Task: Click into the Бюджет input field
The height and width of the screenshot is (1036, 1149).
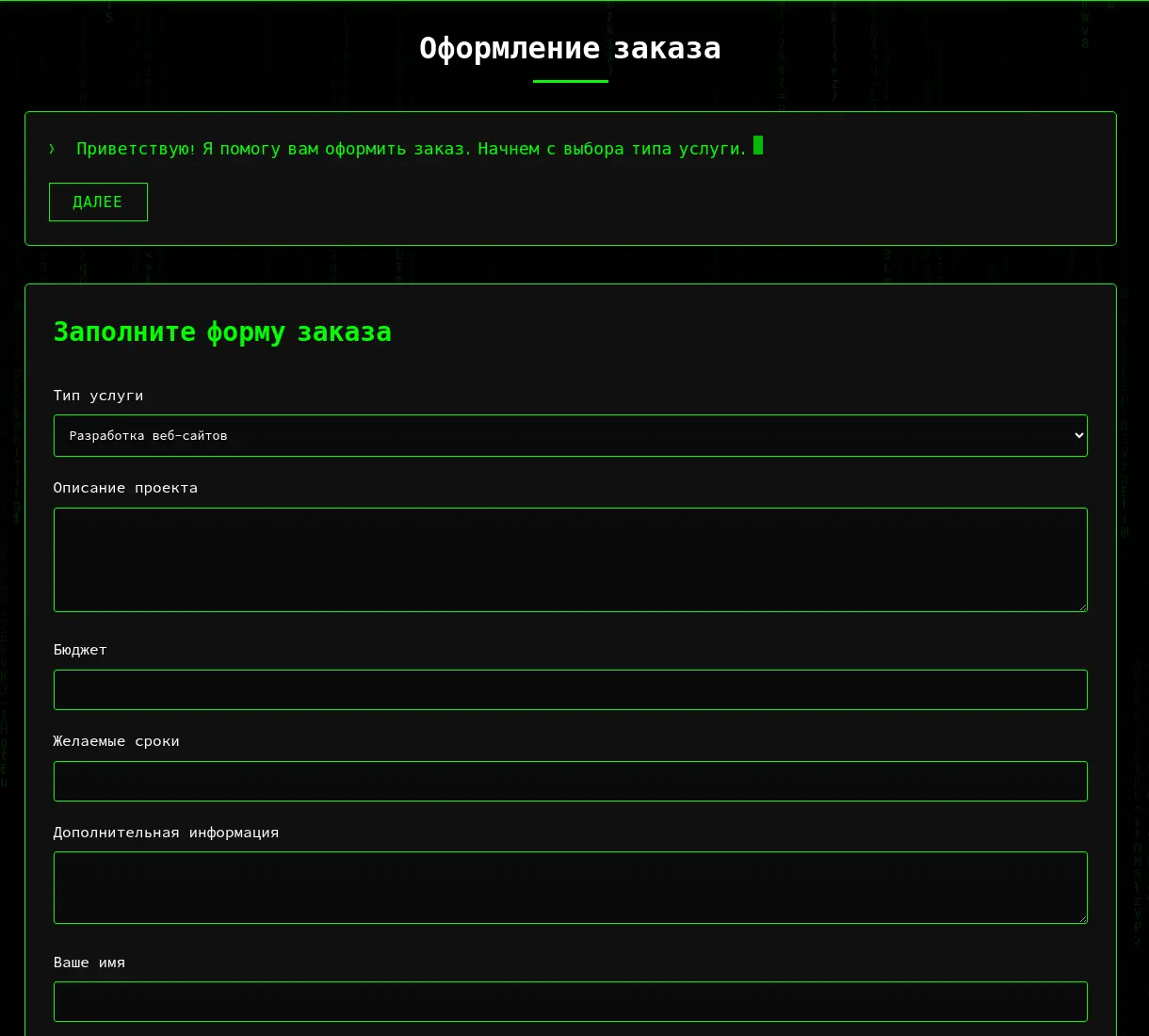Action: coord(571,689)
